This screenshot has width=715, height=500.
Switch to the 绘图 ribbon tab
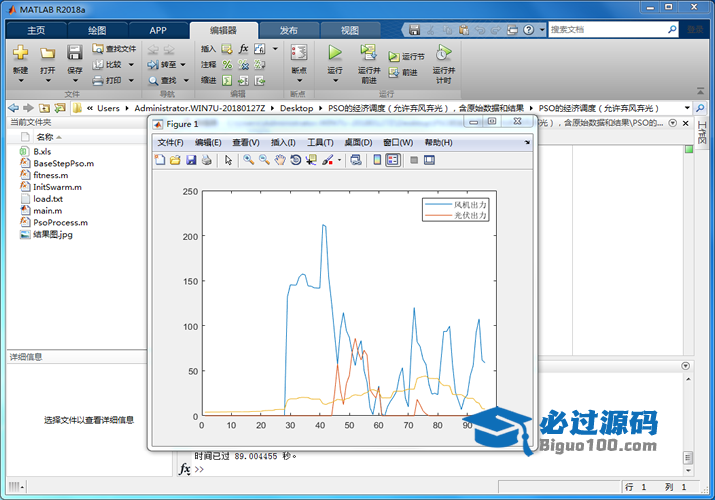coord(98,30)
